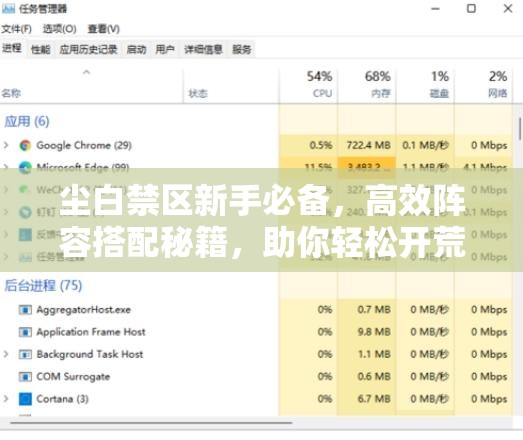Switch to the 启动 tab
This screenshot has width=523, height=440.
(136, 50)
